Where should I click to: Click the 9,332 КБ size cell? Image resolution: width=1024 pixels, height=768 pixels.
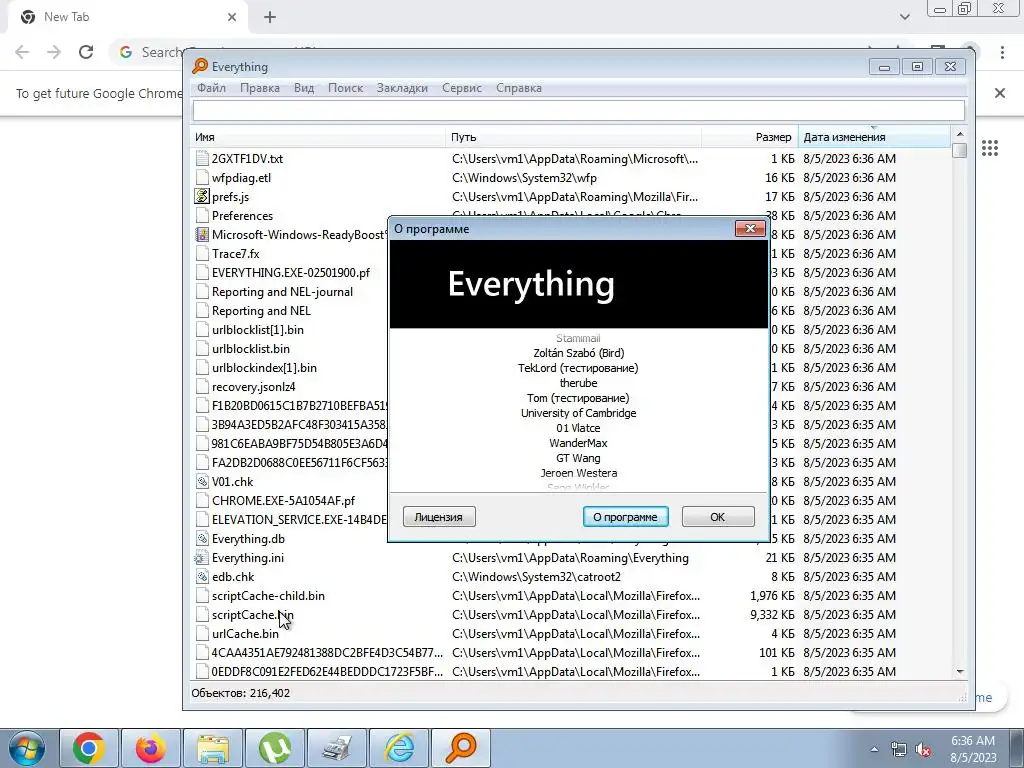coord(772,615)
